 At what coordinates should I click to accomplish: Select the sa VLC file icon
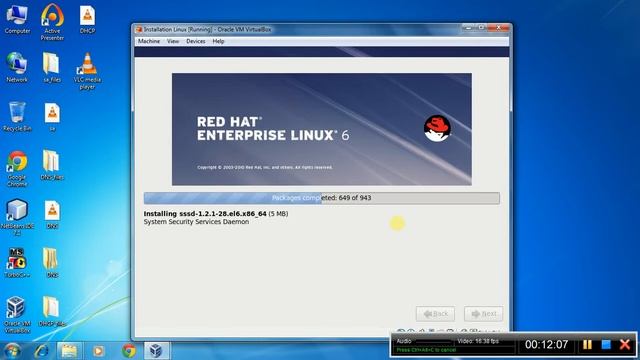52,117
